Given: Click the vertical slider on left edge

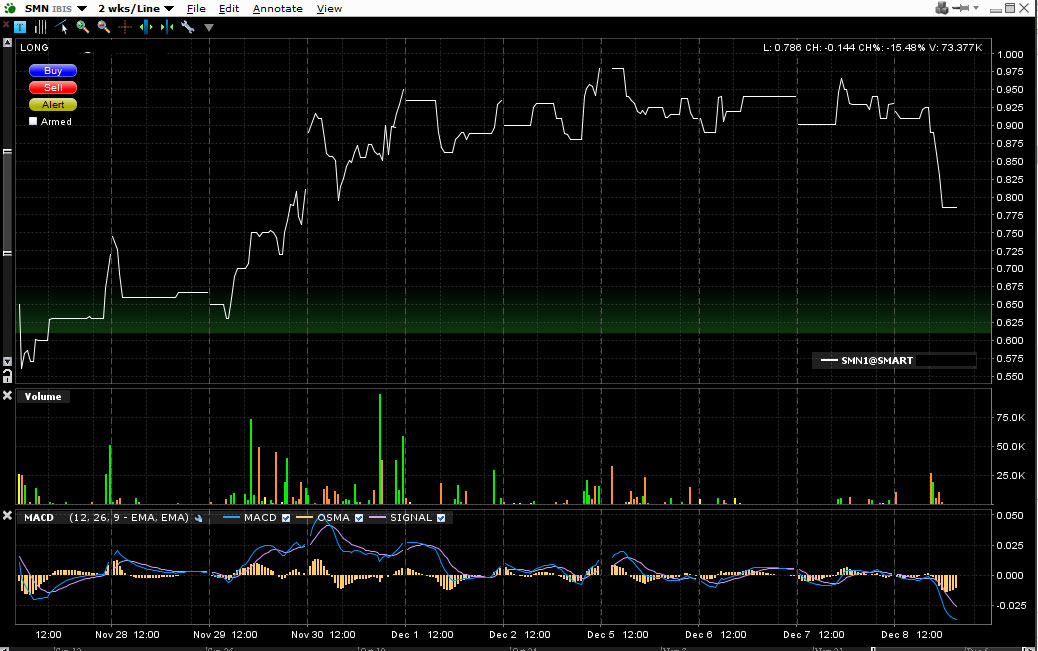Looking at the screenshot, I should tap(7, 202).
